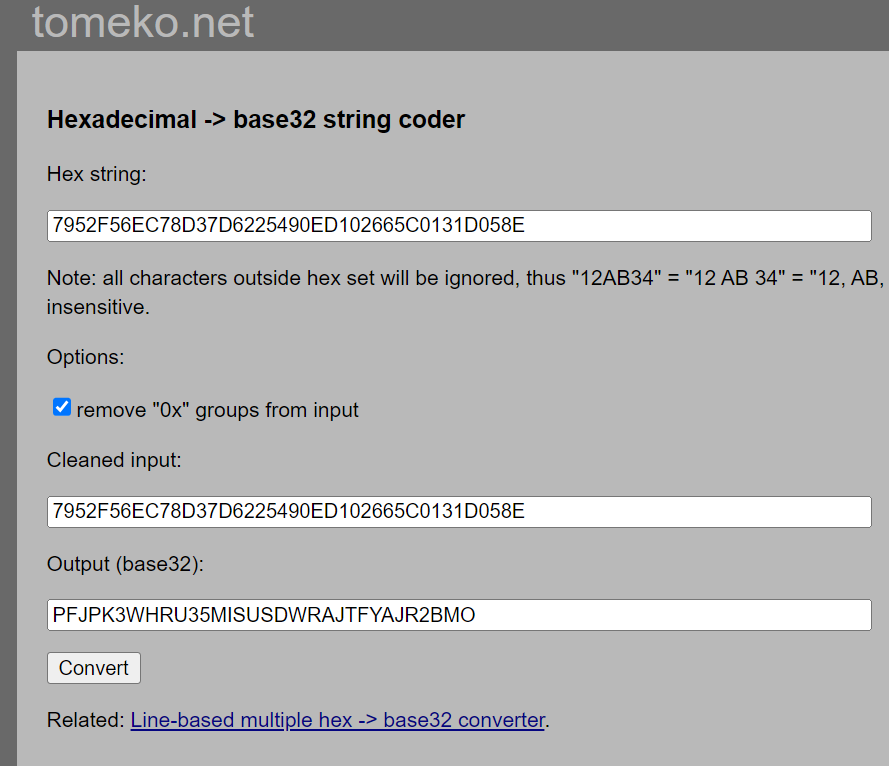This screenshot has width=889, height=766.
Task: Select the Cleaned input text field
Action: pos(459,512)
